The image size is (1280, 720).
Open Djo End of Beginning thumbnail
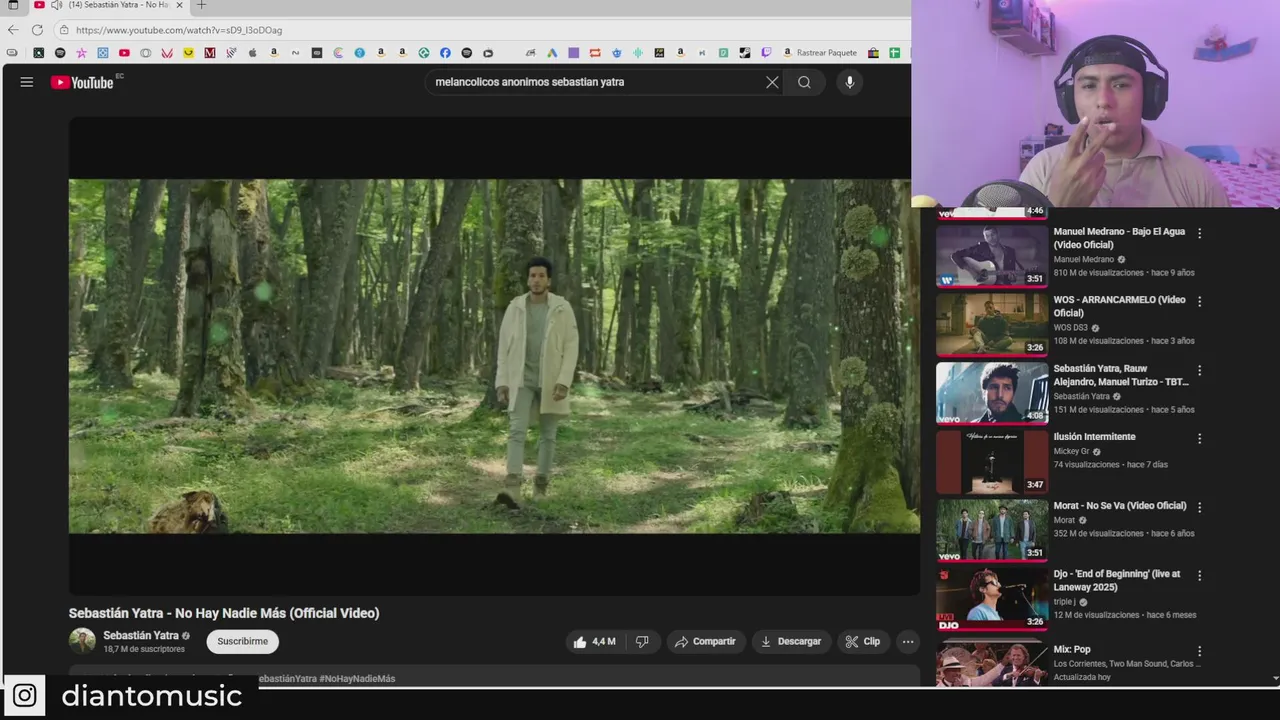click(992, 599)
